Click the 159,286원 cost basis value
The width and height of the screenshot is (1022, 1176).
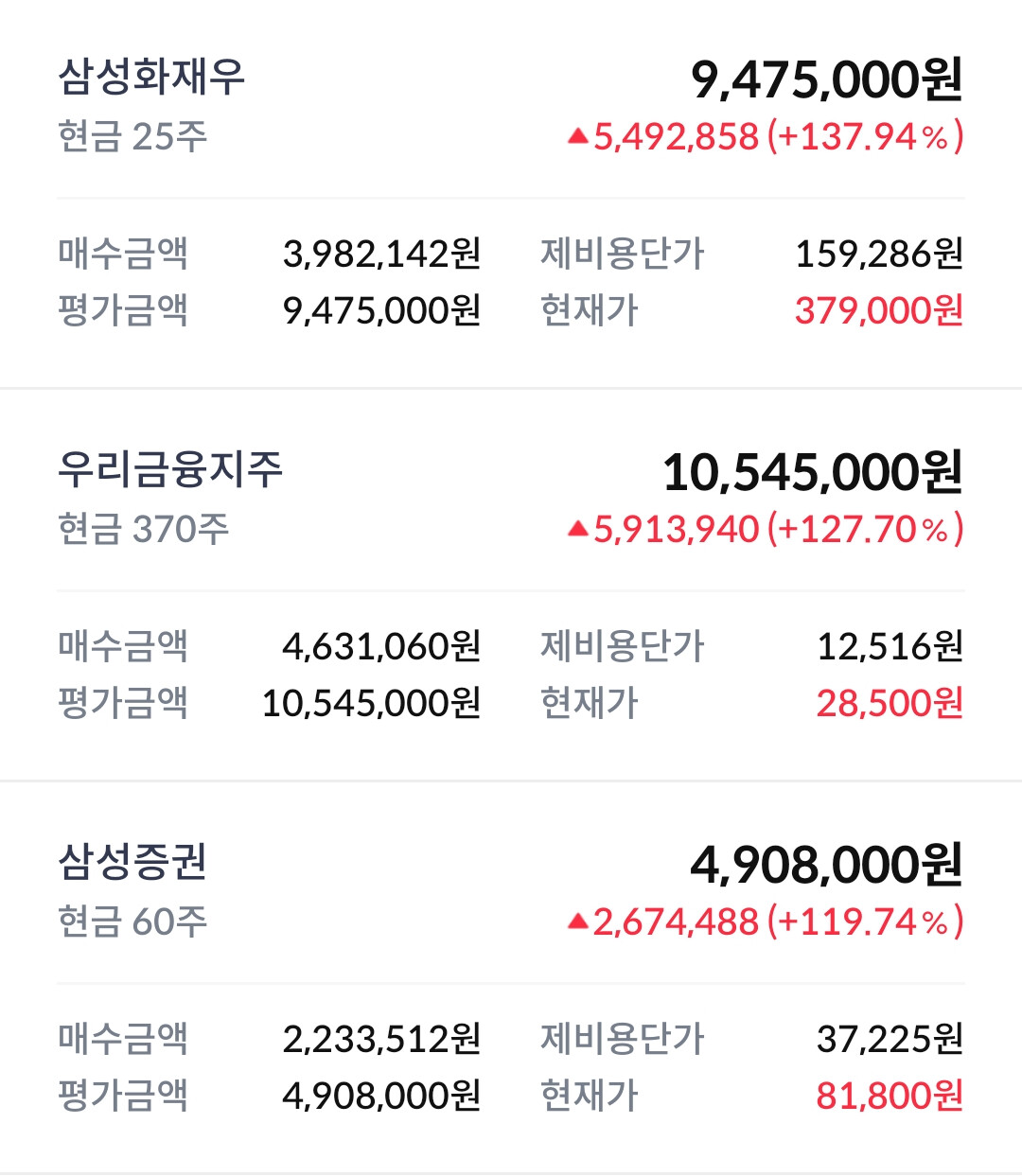point(878,254)
